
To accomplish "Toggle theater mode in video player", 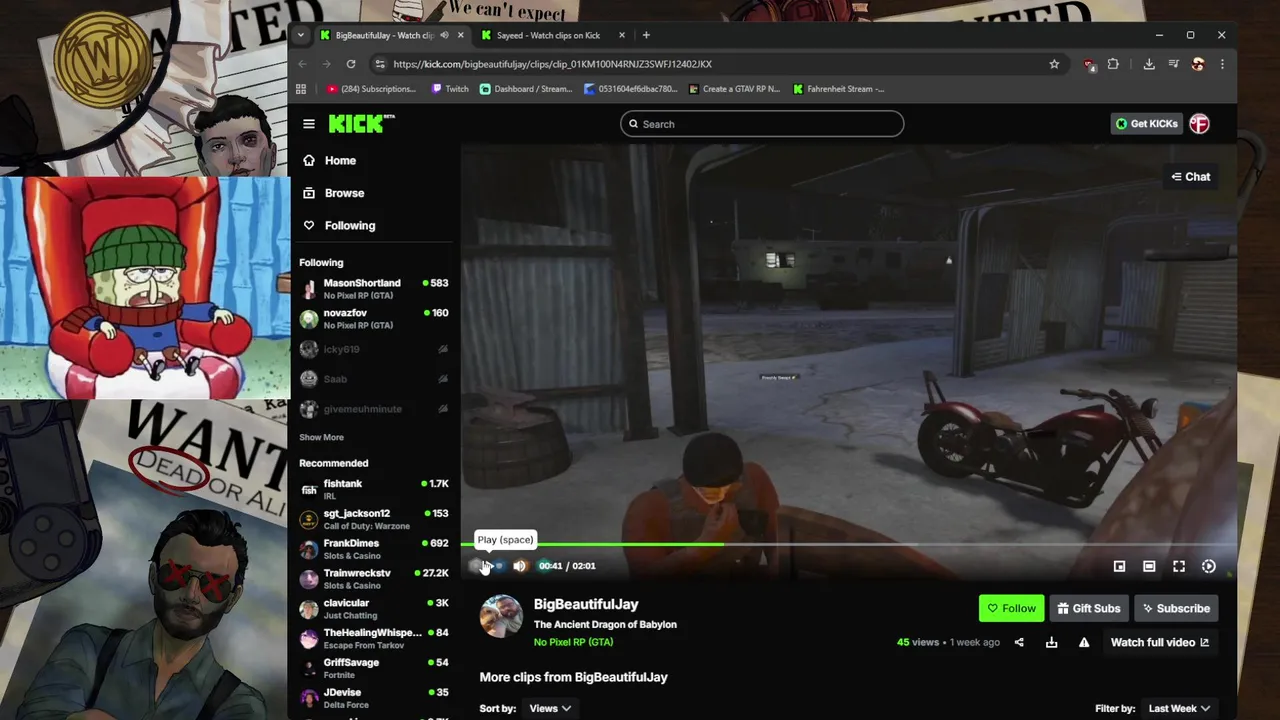I will pos(1149,566).
